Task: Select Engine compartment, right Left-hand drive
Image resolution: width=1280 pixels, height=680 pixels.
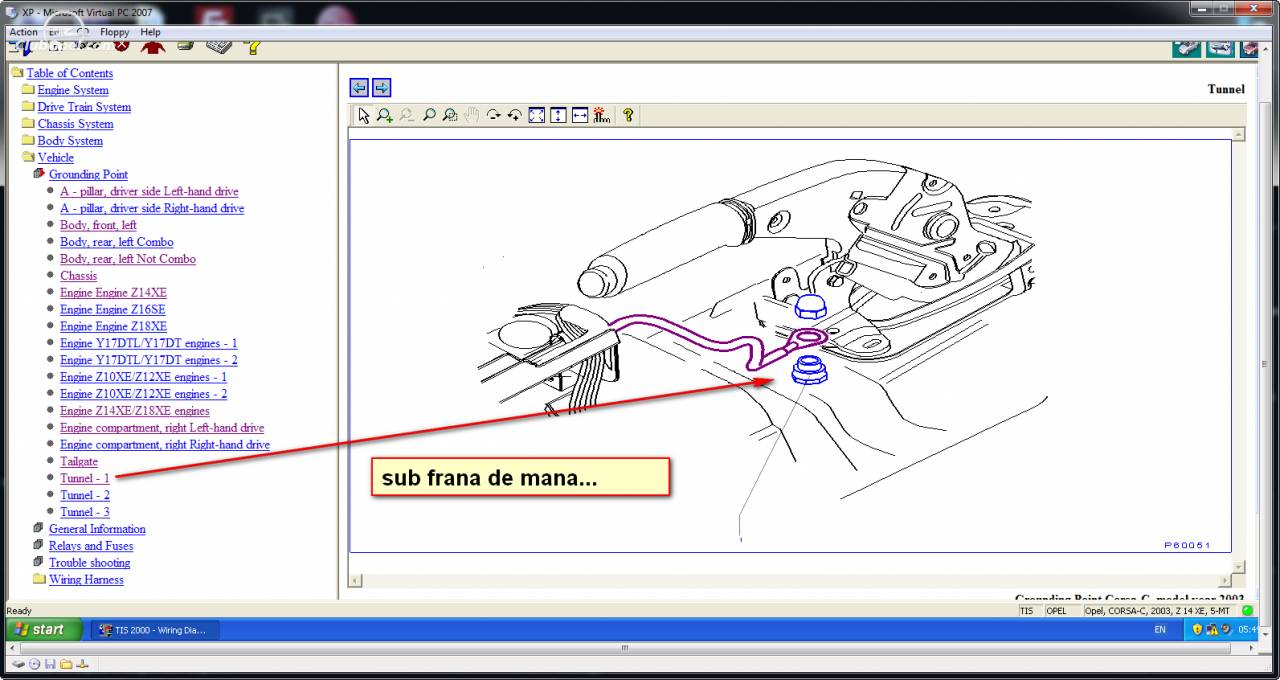Action: click(x=162, y=428)
